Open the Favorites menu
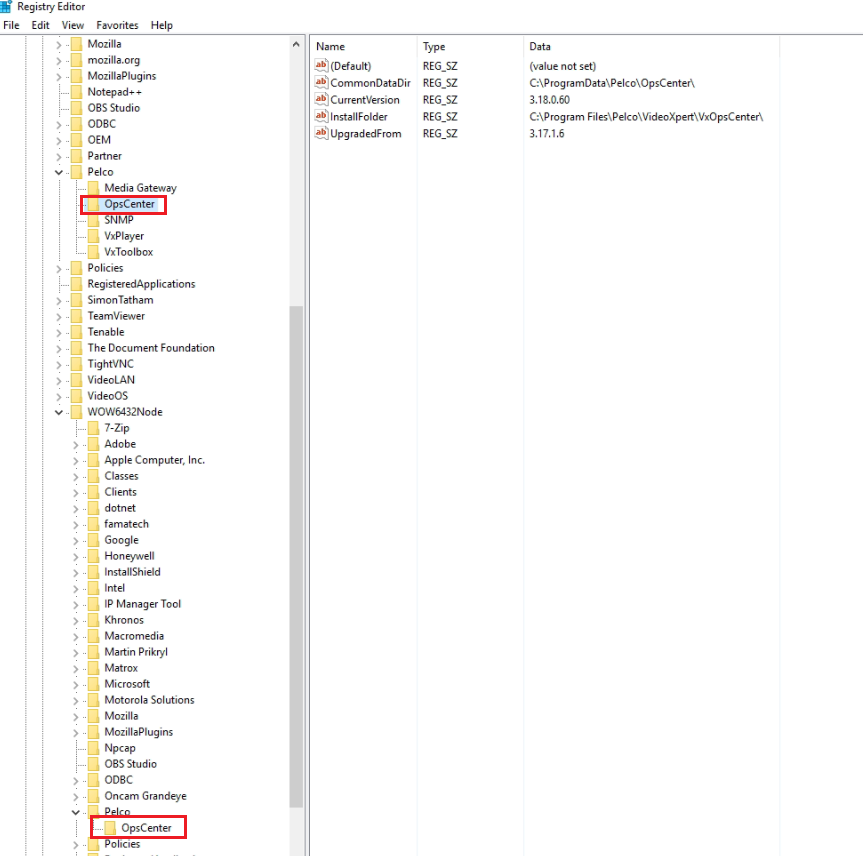The width and height of the screenshot is (866, 856). [117, 25]
